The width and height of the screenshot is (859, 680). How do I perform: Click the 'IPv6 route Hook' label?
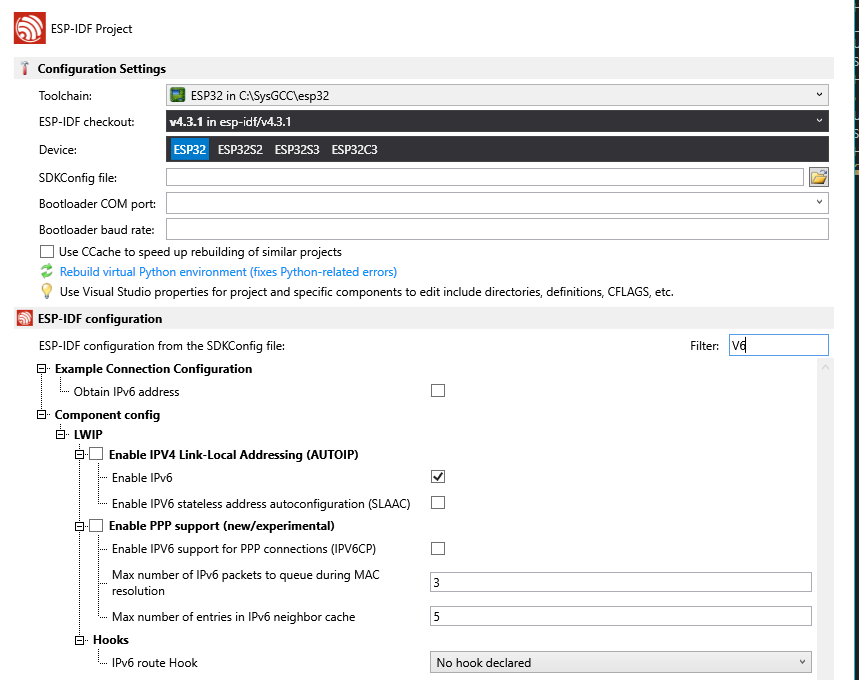(x=154, y=662)
